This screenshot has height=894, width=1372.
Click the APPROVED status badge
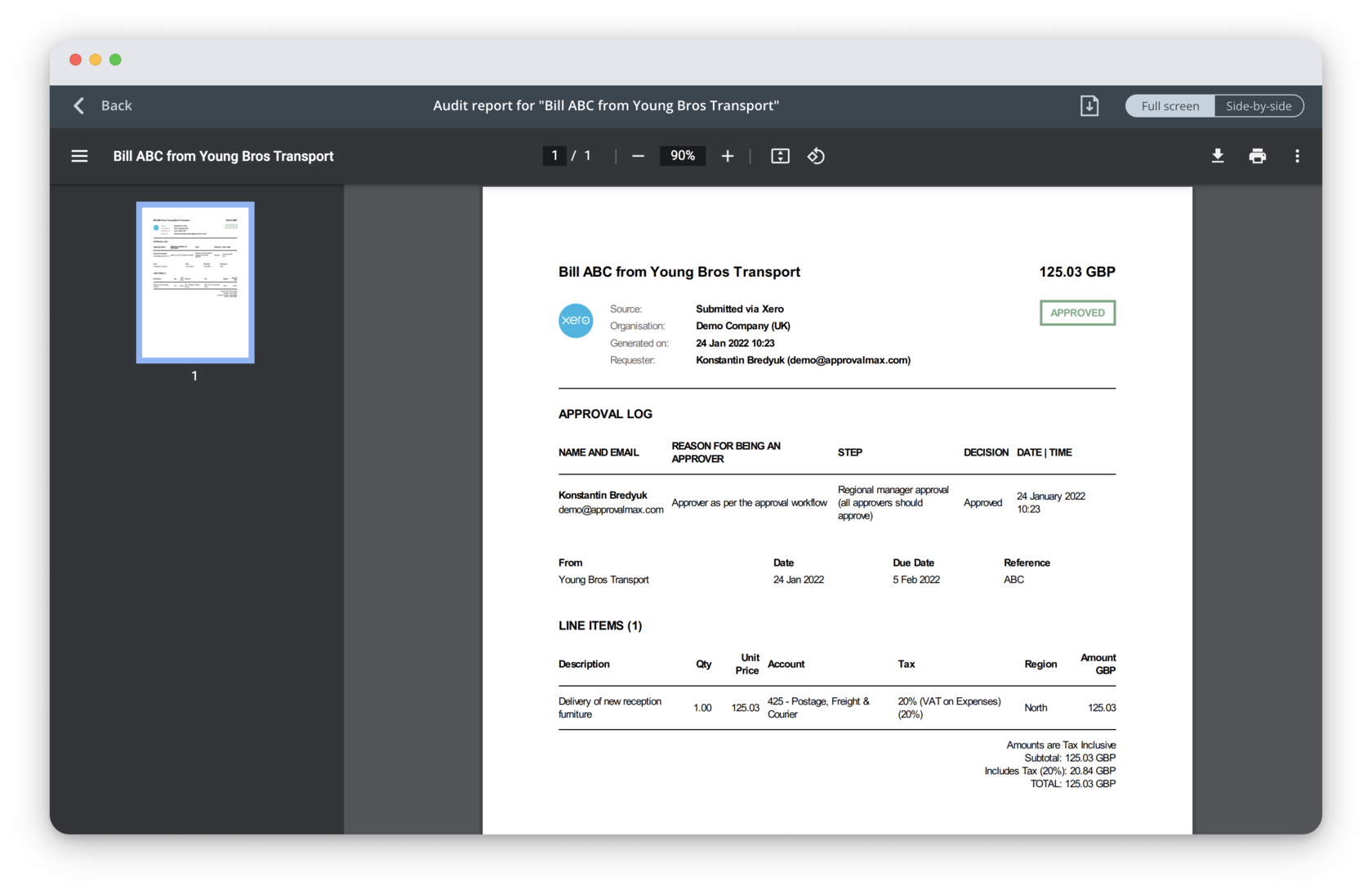pos(1076,313)
